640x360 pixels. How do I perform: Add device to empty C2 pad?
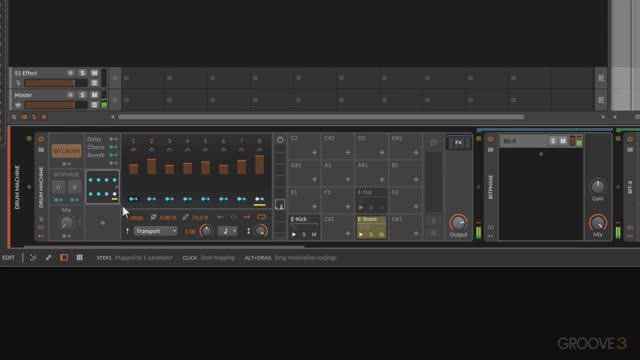(x=314, y=153)
